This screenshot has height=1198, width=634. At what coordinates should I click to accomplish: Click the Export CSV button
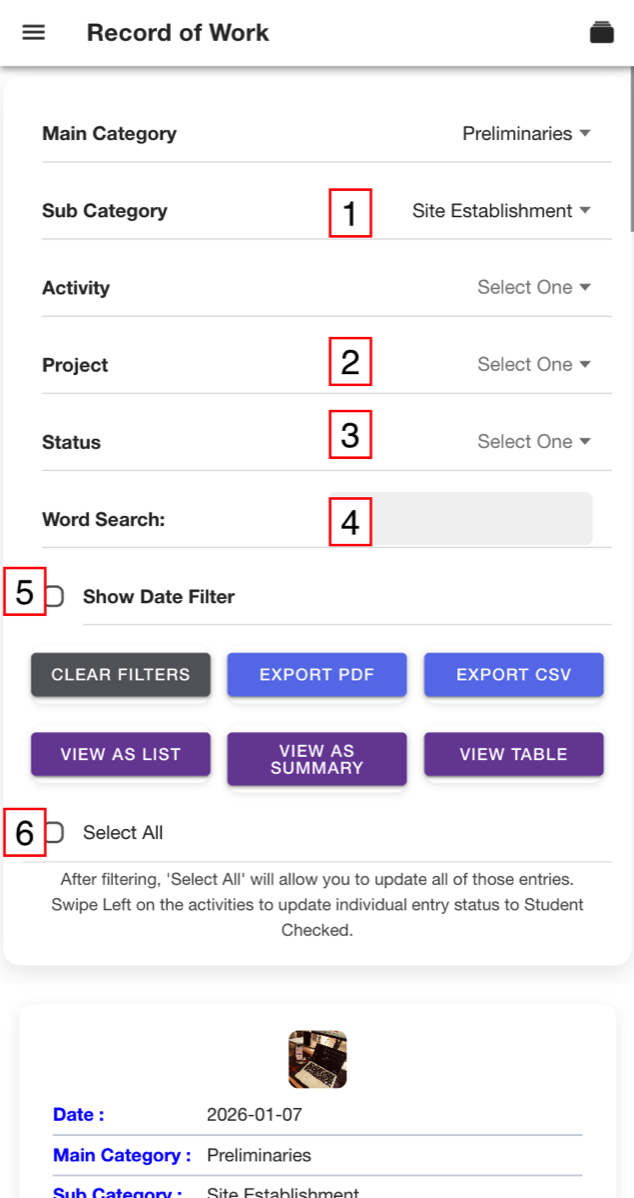point(514,675)
